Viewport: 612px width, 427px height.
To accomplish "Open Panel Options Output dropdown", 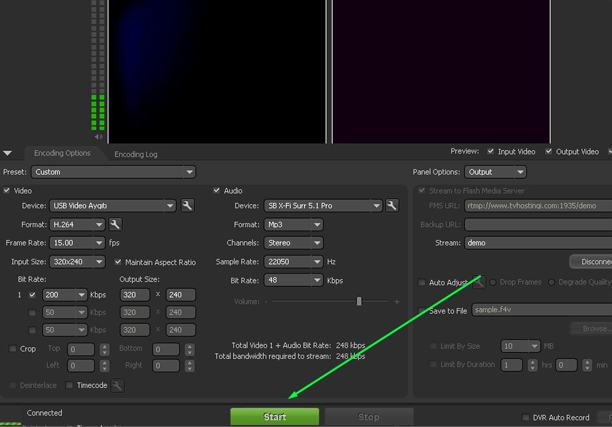I will pyautogui.click(x=495, y=172).
